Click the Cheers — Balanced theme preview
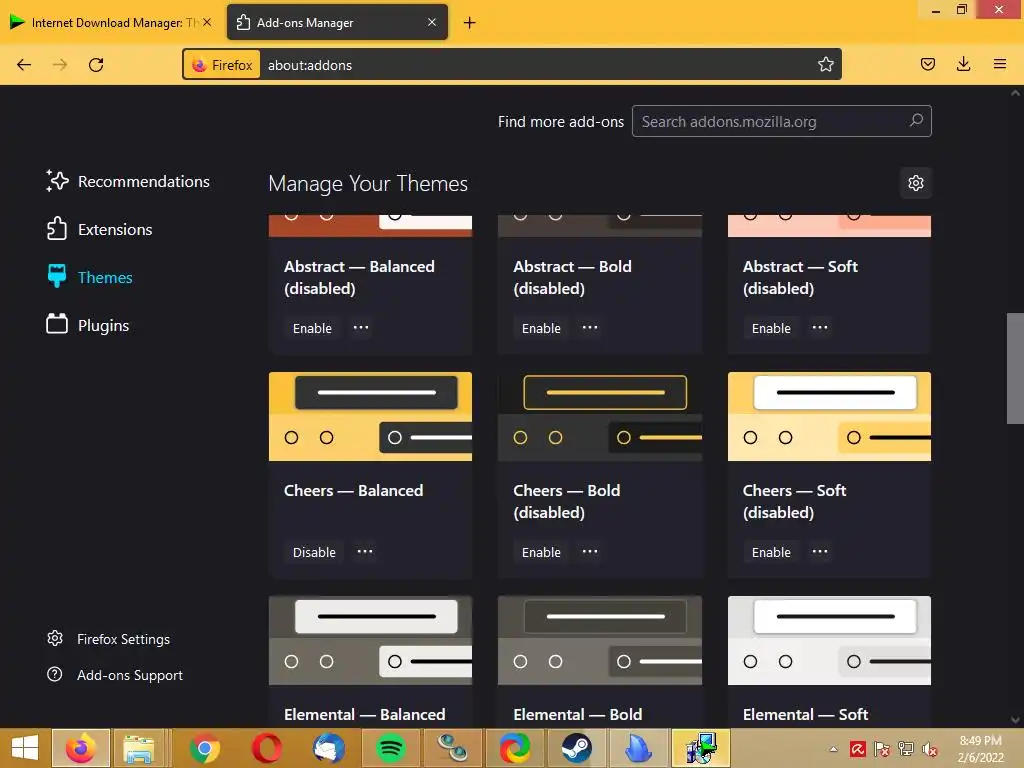The width and height of the screenshot is (1024, 768). pos(370,417)
